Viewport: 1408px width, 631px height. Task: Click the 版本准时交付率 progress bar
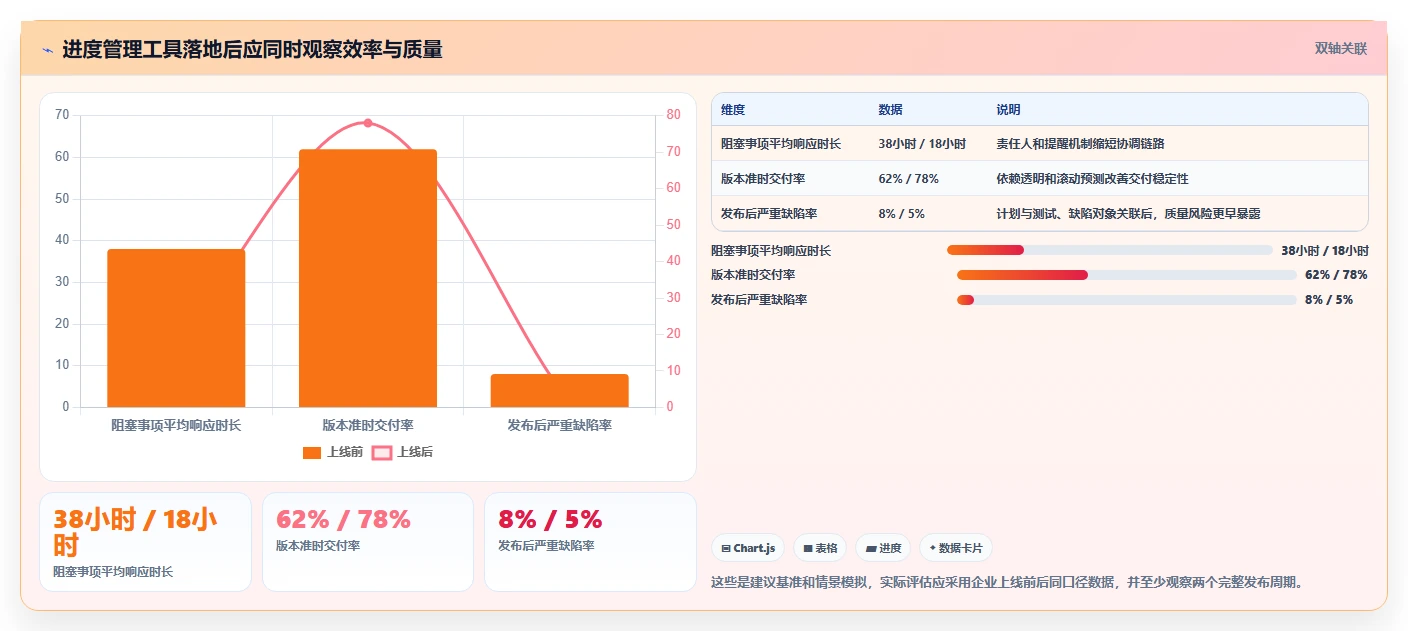(1127, 275)
